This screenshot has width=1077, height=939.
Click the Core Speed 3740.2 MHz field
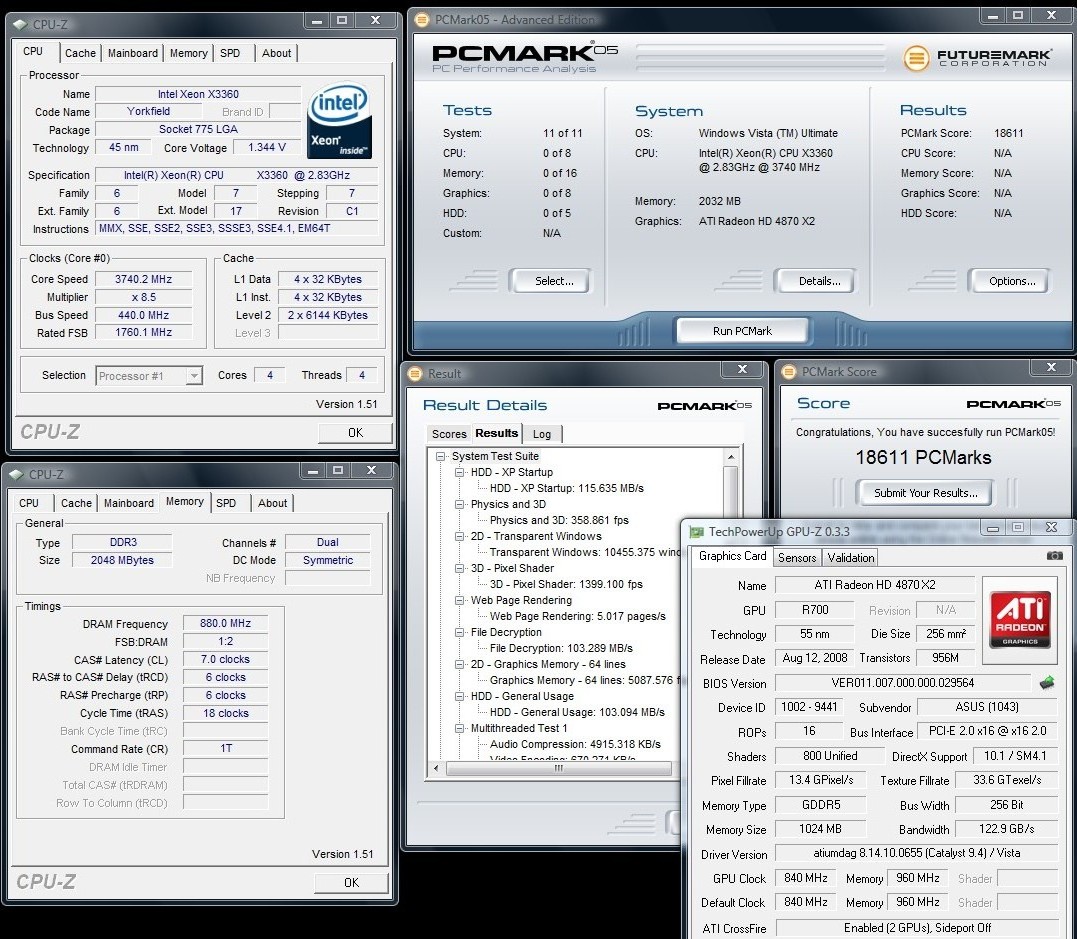(144, 280)
